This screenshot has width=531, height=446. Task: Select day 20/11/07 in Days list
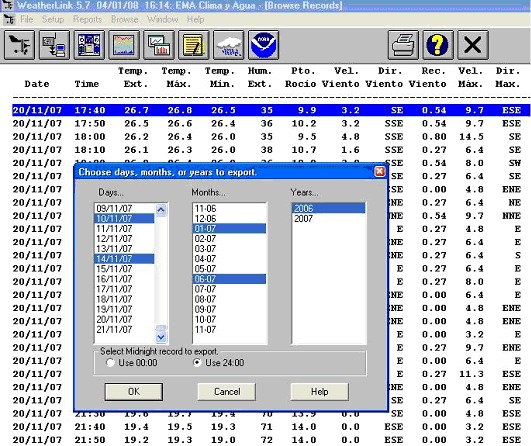pos(124,319)
